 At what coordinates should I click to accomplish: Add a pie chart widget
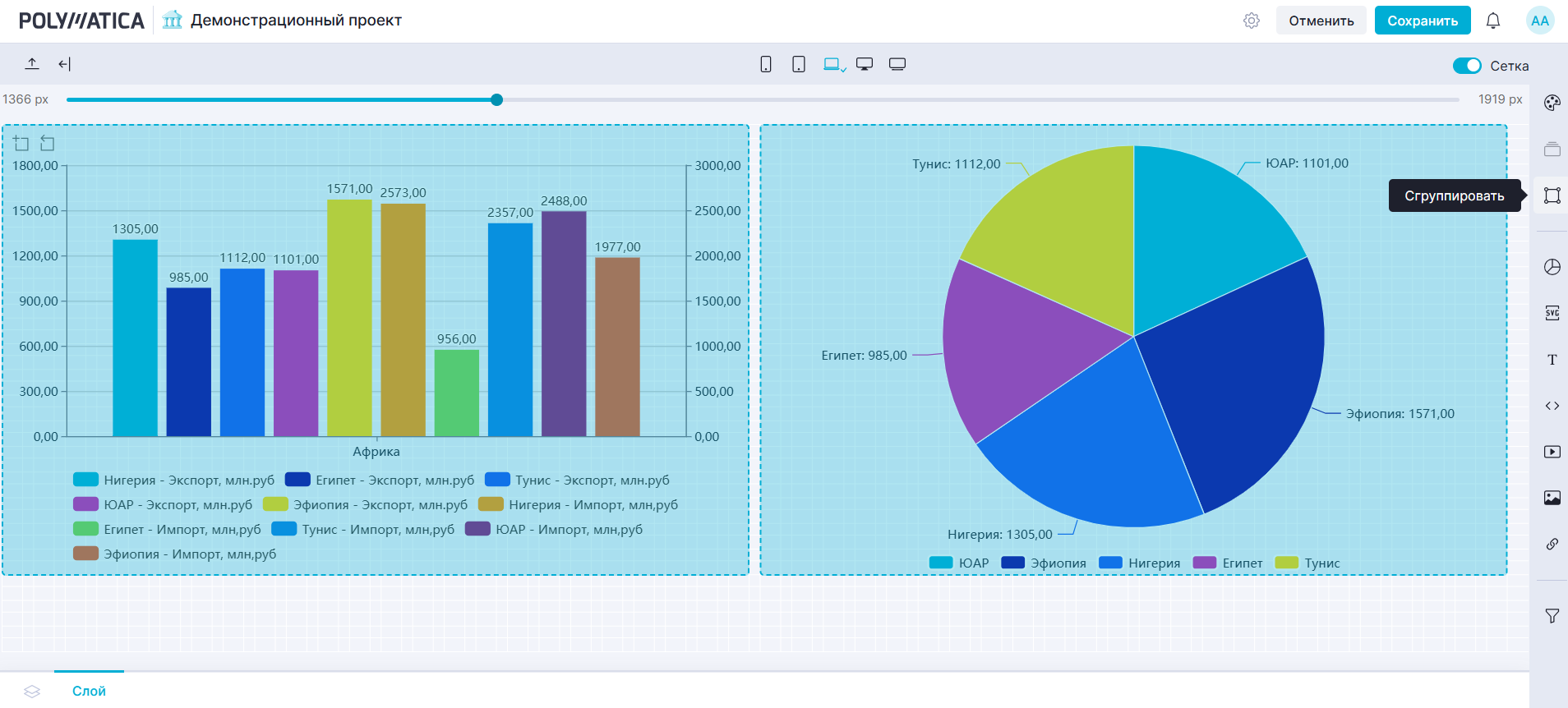(x=1552, y=267)
